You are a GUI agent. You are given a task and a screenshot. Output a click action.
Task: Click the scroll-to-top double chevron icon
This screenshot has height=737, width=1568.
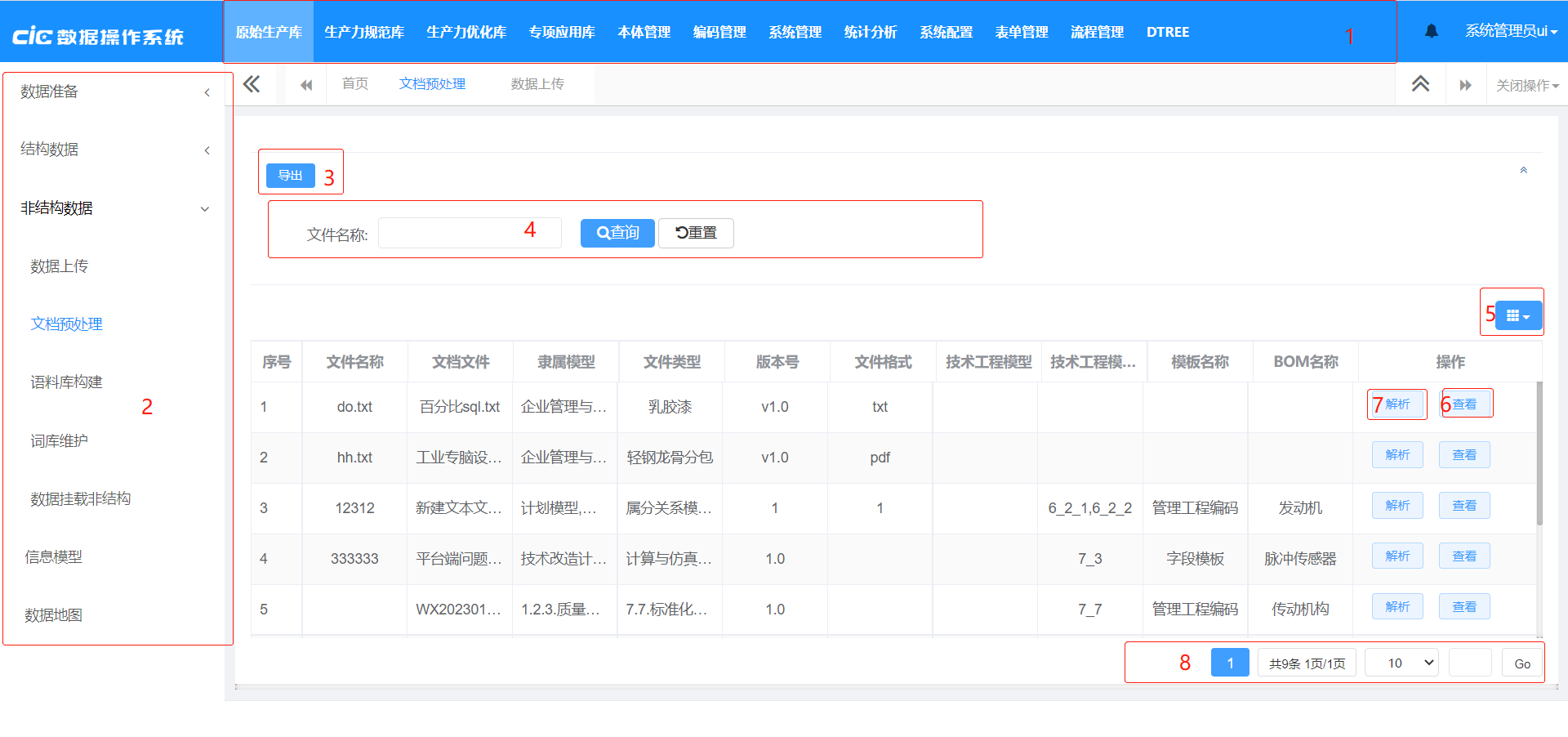point(1421,84)
